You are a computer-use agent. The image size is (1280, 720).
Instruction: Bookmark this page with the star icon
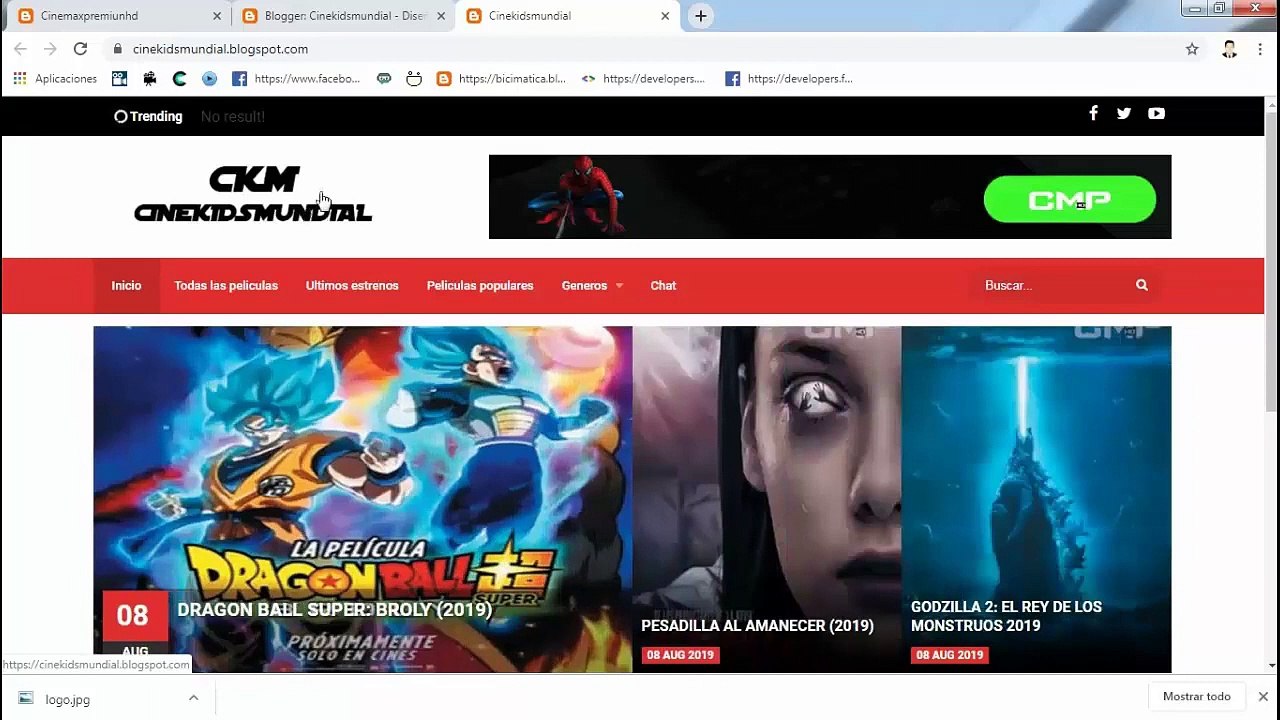[1192, 48]
